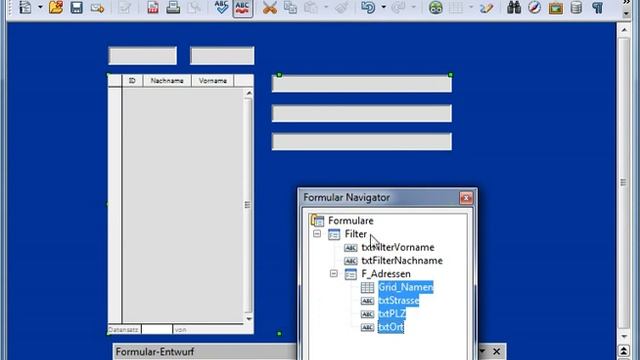Open the paste options dropdown arrow

click(326, 7)
